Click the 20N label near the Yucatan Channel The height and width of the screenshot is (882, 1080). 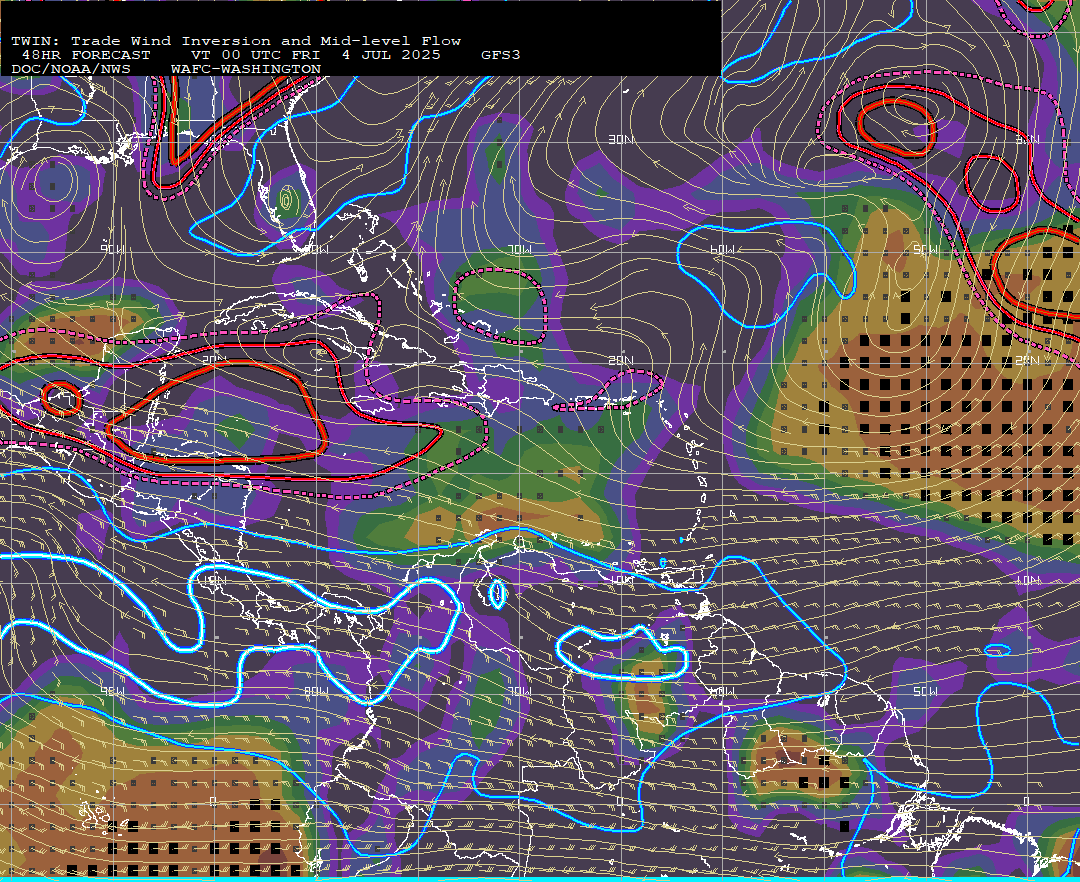coord(214,359)
